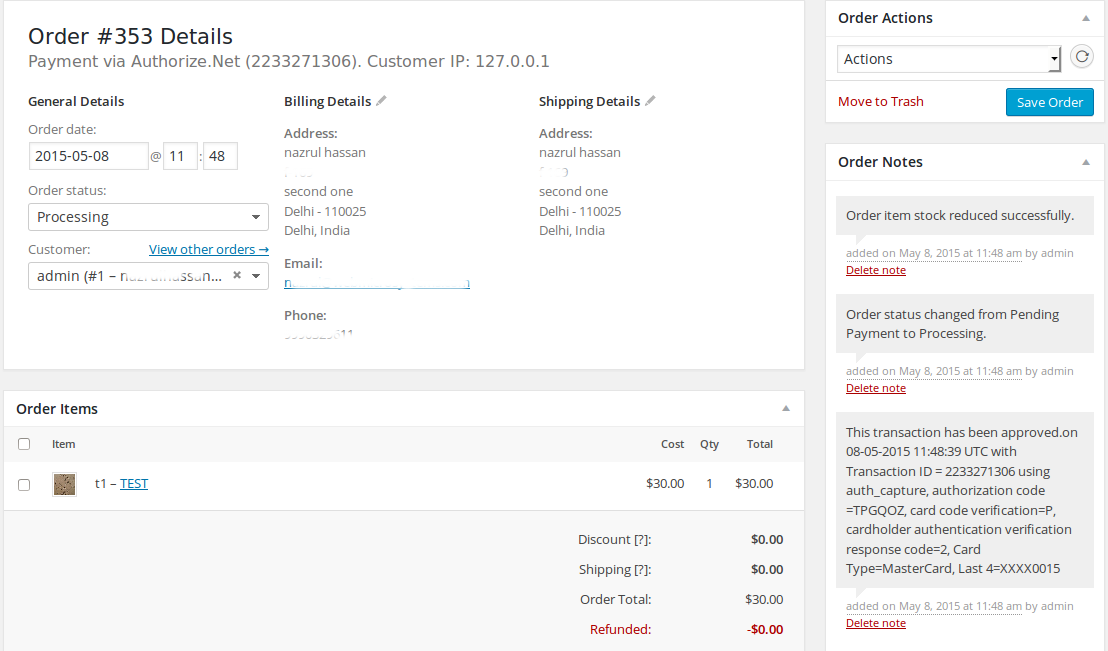Click the billing Delhi - 110025 line
The image size is (1108, 651).
(325, 211)
